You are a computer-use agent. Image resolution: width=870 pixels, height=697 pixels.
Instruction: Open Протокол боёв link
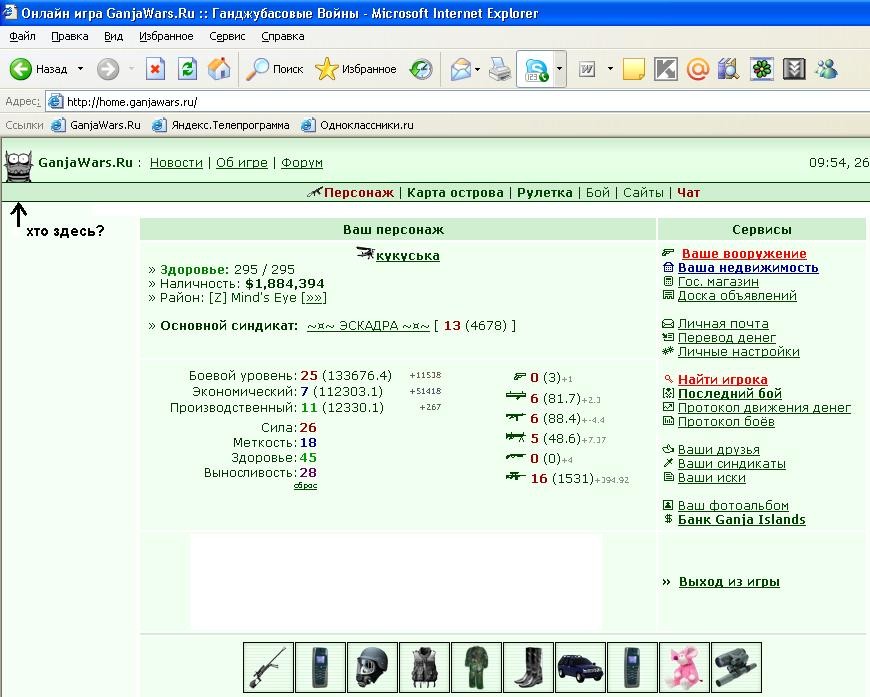726,422
